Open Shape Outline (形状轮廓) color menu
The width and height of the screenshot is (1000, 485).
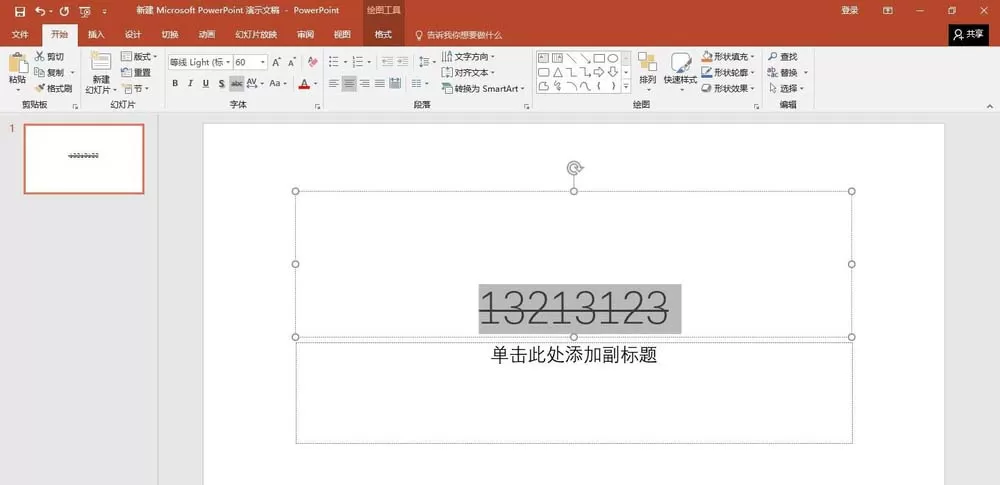(x=728, y=73)
